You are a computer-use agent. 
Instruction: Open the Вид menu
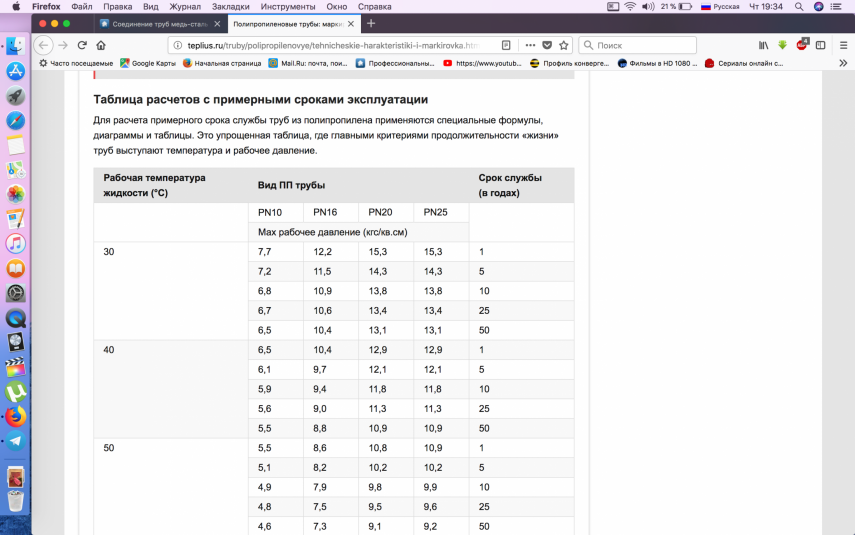[150, 7]
